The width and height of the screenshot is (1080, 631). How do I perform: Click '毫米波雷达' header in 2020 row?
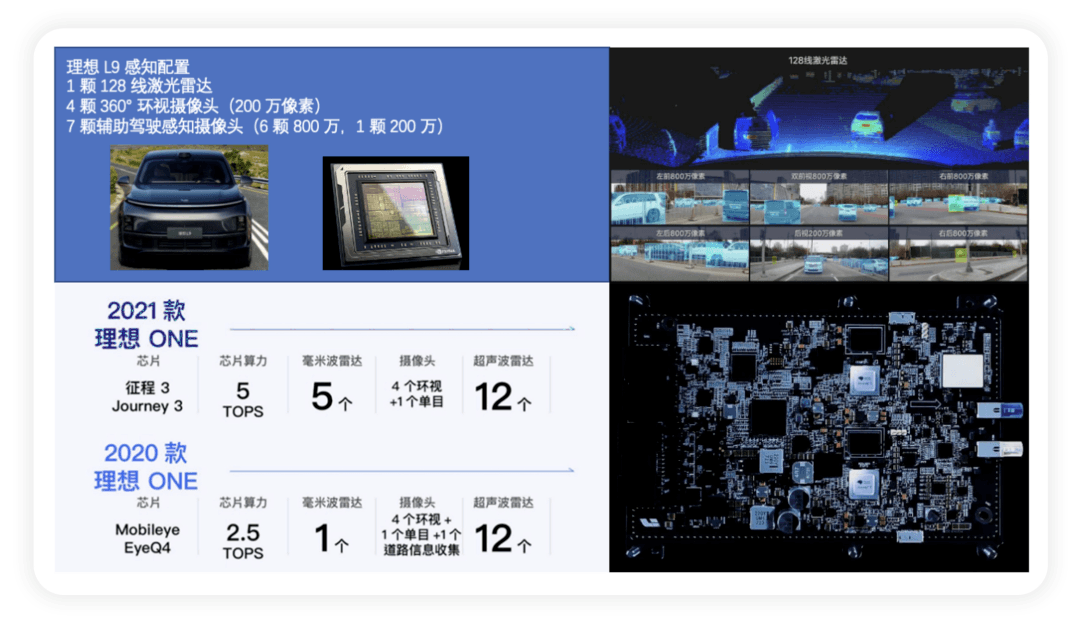[331, 503]
